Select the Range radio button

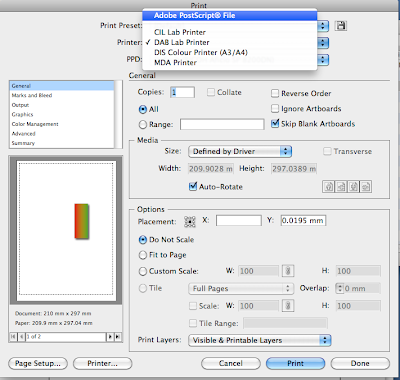click(143, 125)
